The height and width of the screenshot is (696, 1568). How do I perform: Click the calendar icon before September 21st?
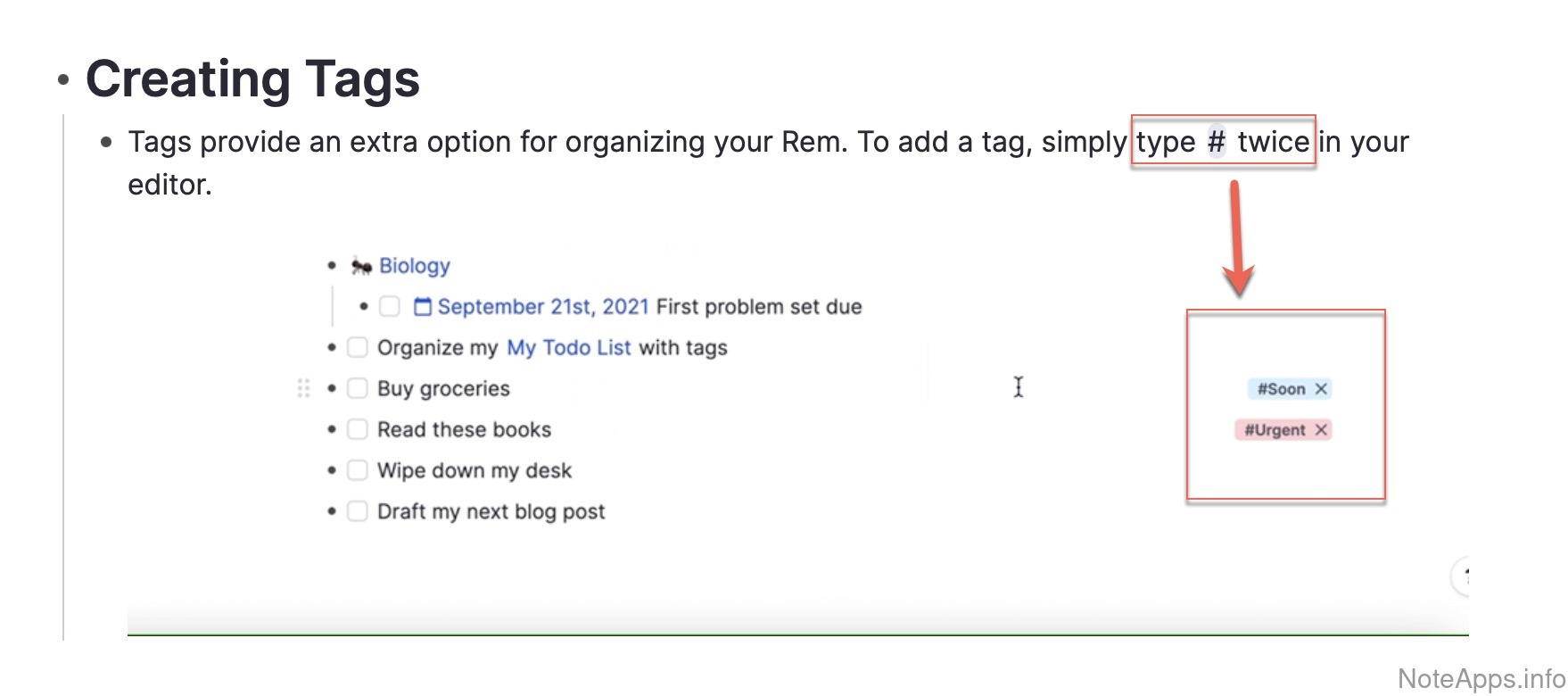coord(423,307)
